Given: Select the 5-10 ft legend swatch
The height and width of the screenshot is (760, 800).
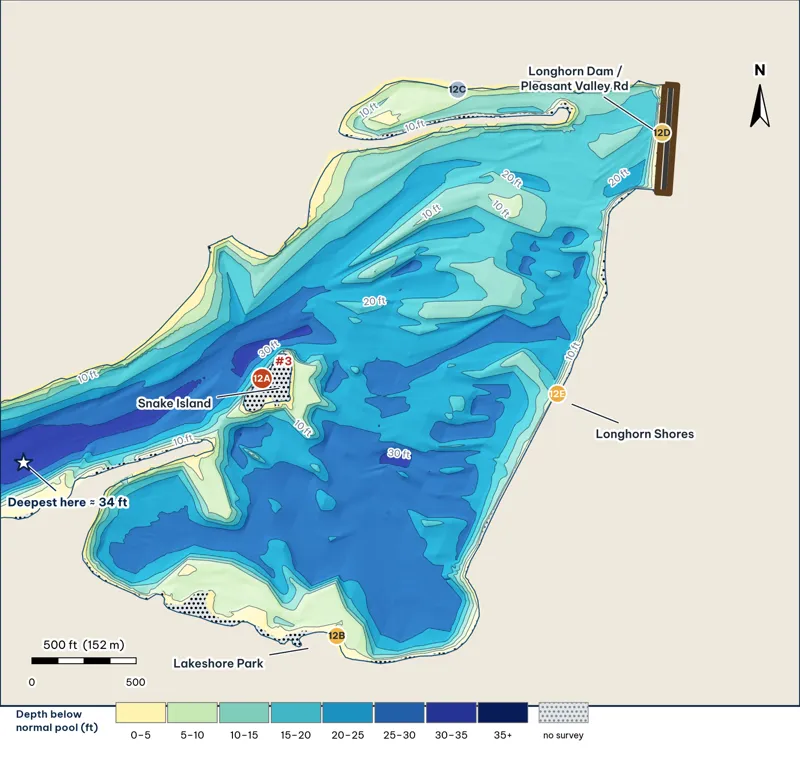Looking at the screenshot, I should [192, 713].
